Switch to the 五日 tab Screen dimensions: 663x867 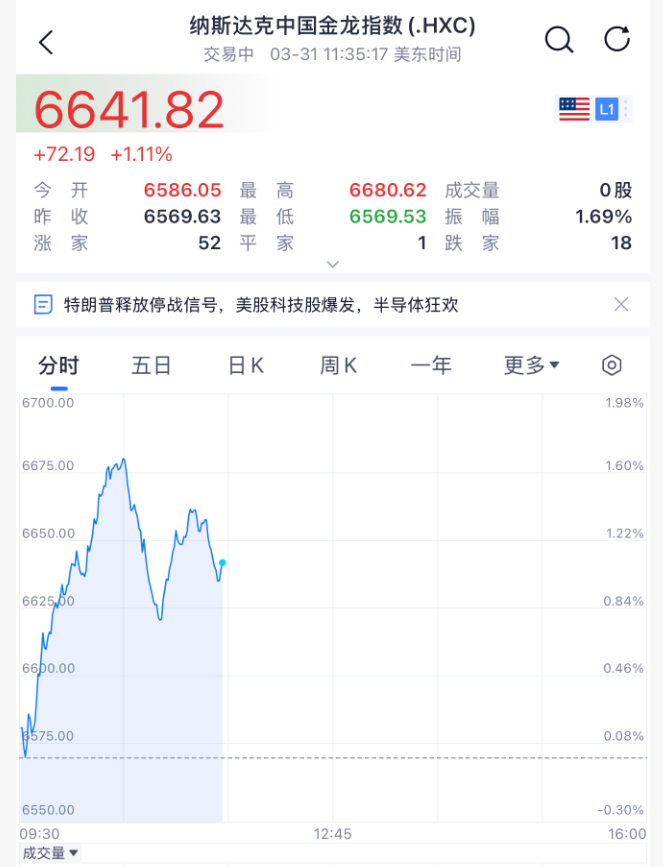coord(152,365)
